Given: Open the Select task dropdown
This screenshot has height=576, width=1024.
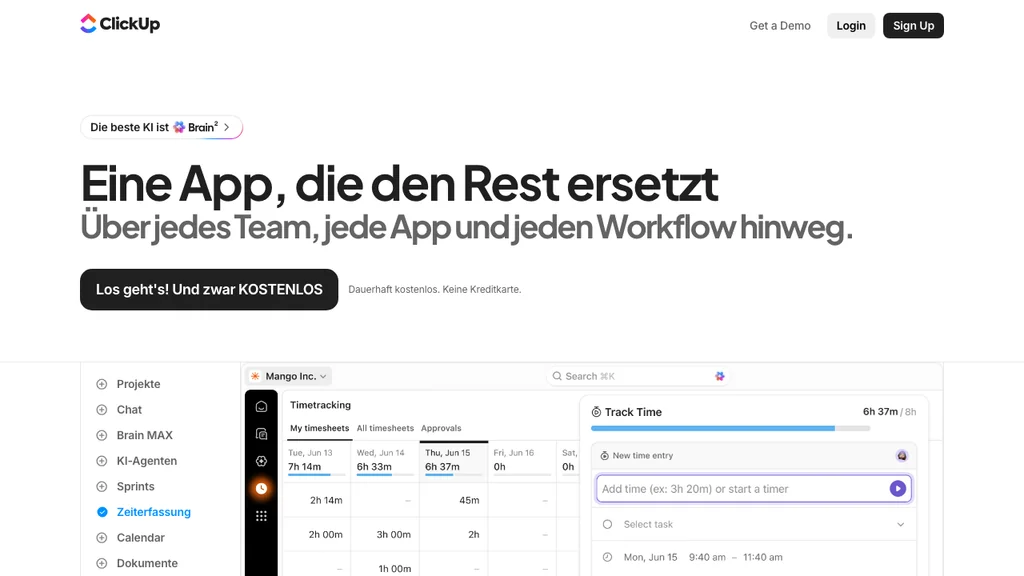Looking at the screenshot, I should click(x=754, y=524).
